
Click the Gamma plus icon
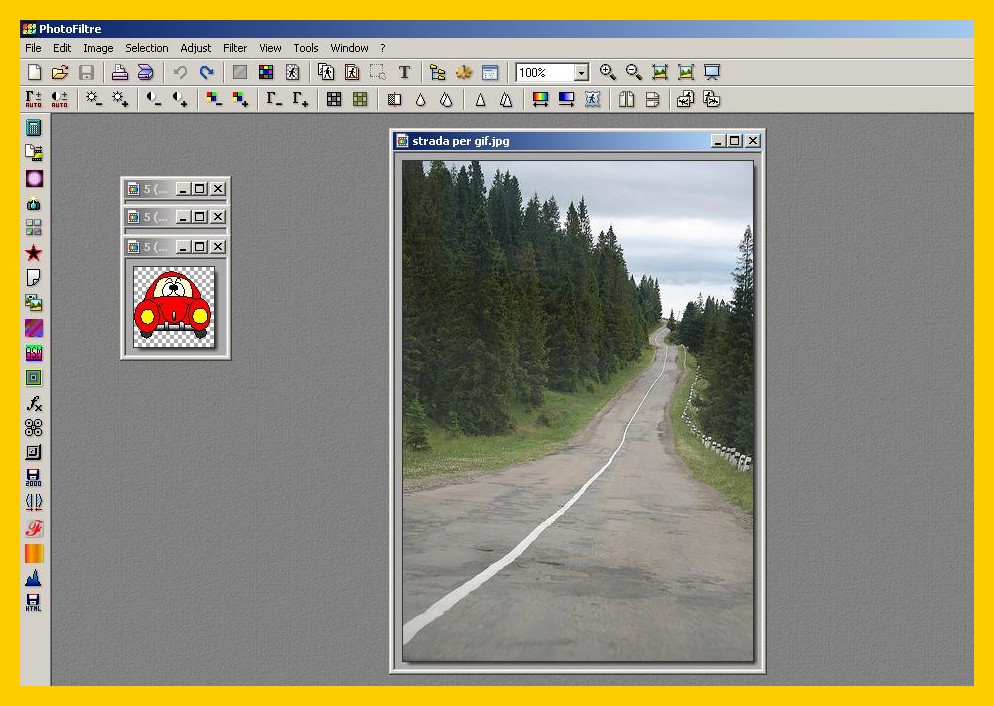[300, 99]
